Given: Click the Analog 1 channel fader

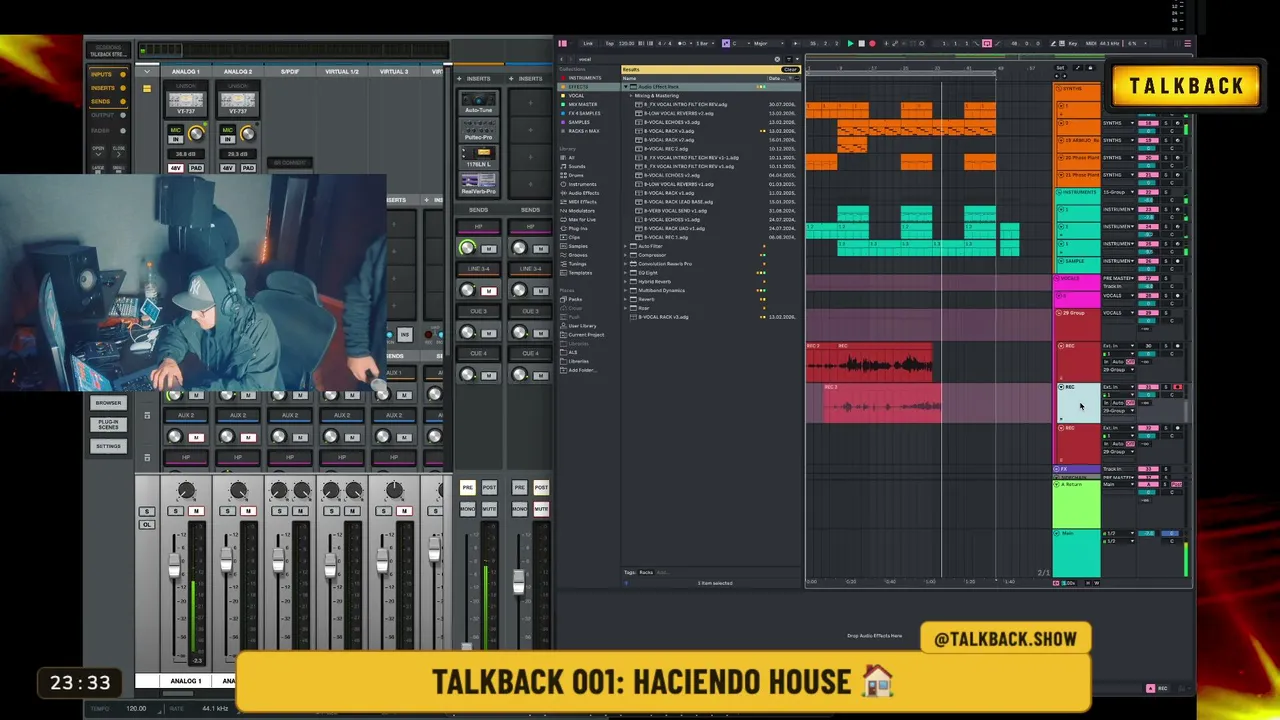Looking at the screenshot, I should point(175,566).
